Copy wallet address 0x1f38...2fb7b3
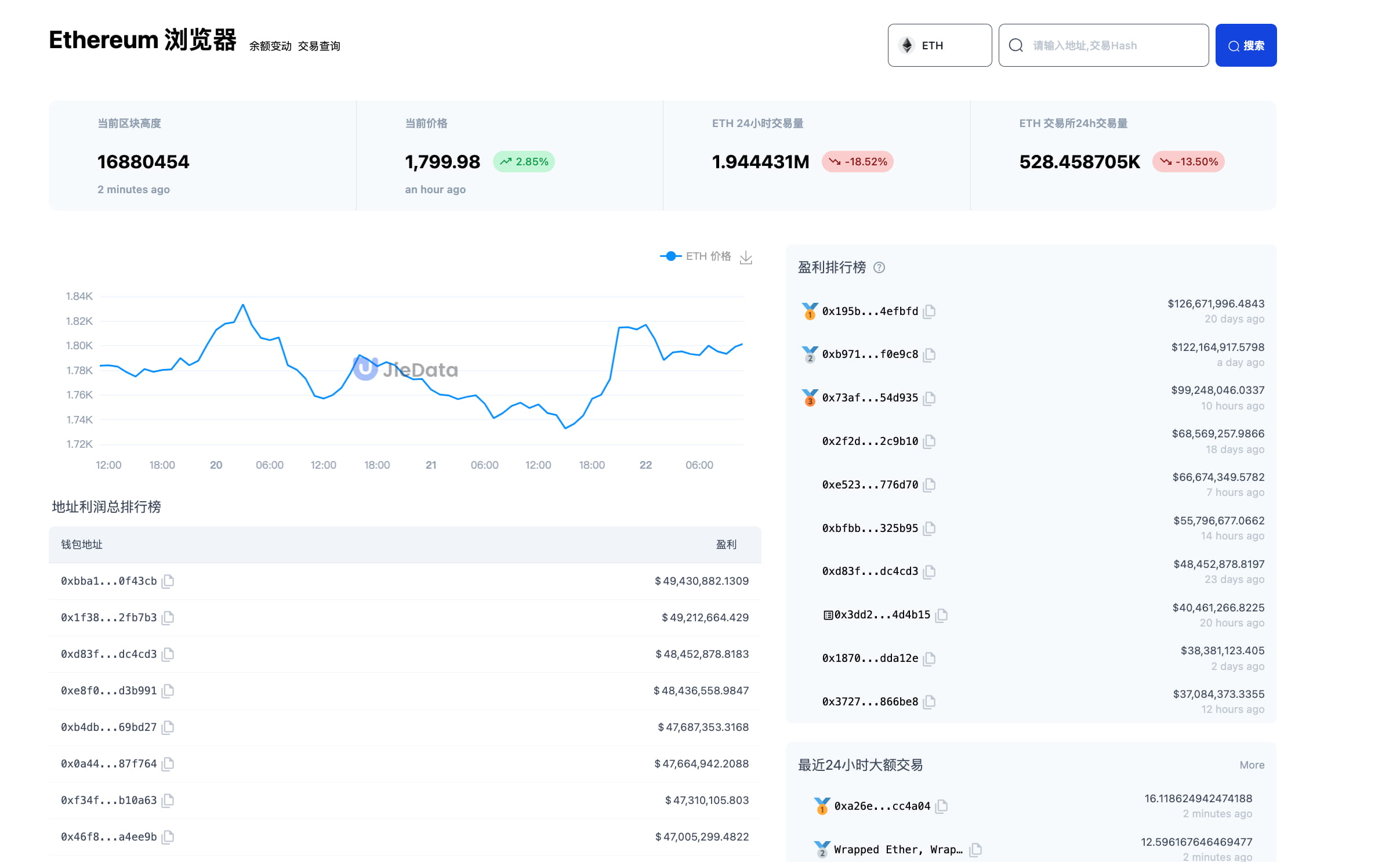The height and width of the screenshot is (862, 1400). click(x=168, y=618)
